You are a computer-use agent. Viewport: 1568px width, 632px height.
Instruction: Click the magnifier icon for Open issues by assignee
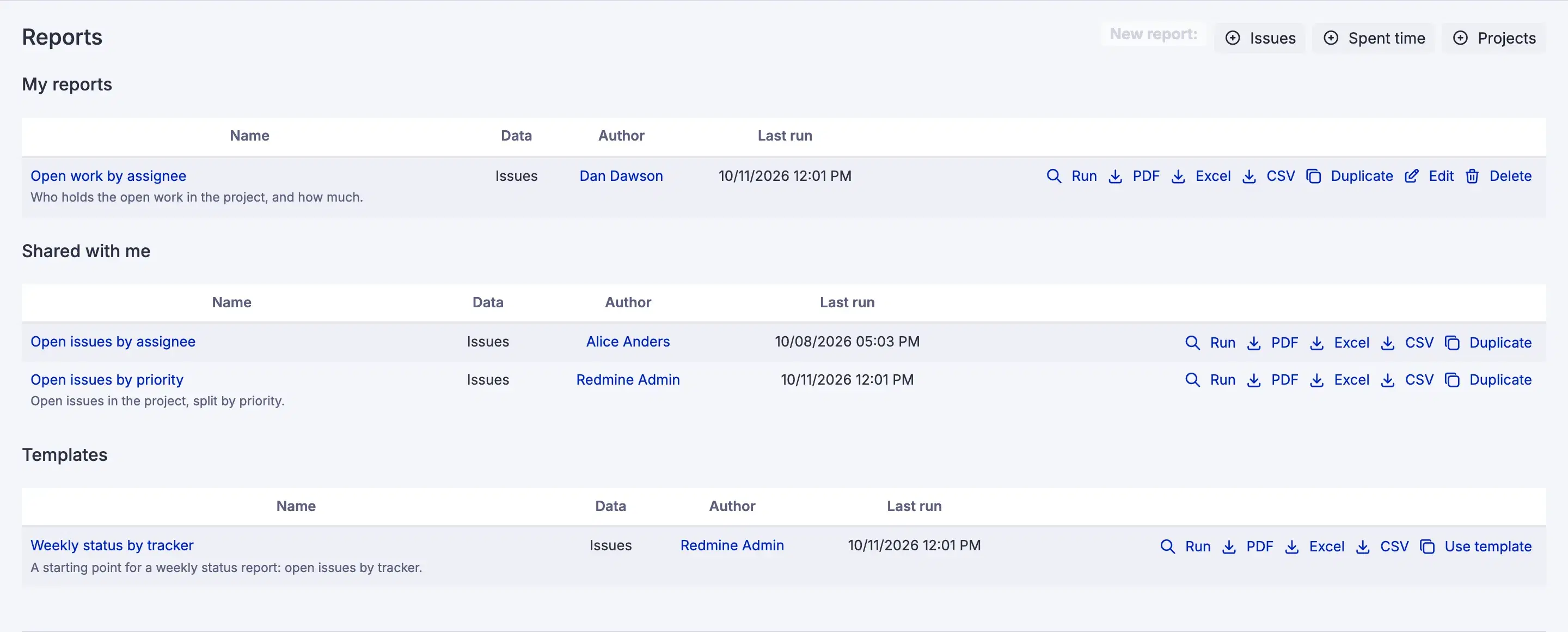pyautogui.click(x=1192, y=343)
